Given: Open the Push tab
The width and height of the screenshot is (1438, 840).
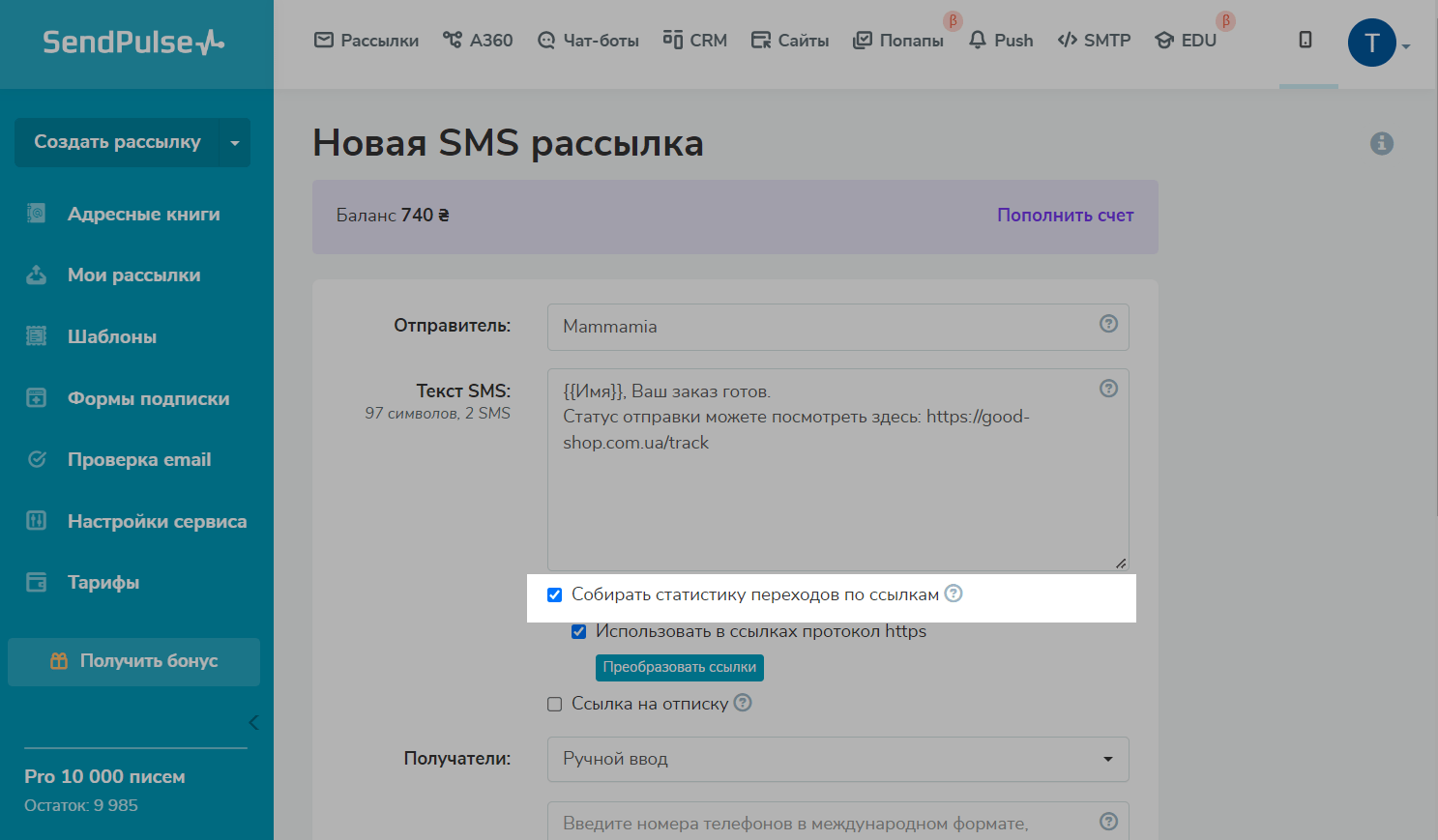Looking at the screenshot, I should [x=1001, y=41].
